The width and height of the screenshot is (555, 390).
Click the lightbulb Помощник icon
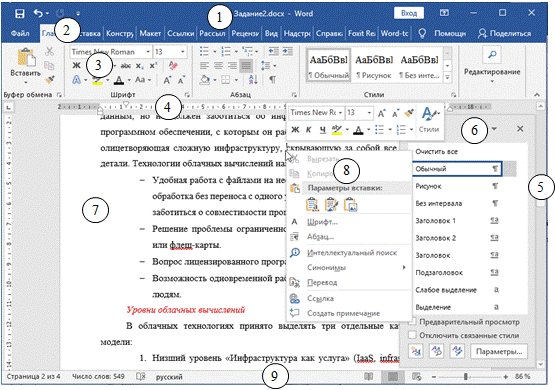[x=422, y=33]
